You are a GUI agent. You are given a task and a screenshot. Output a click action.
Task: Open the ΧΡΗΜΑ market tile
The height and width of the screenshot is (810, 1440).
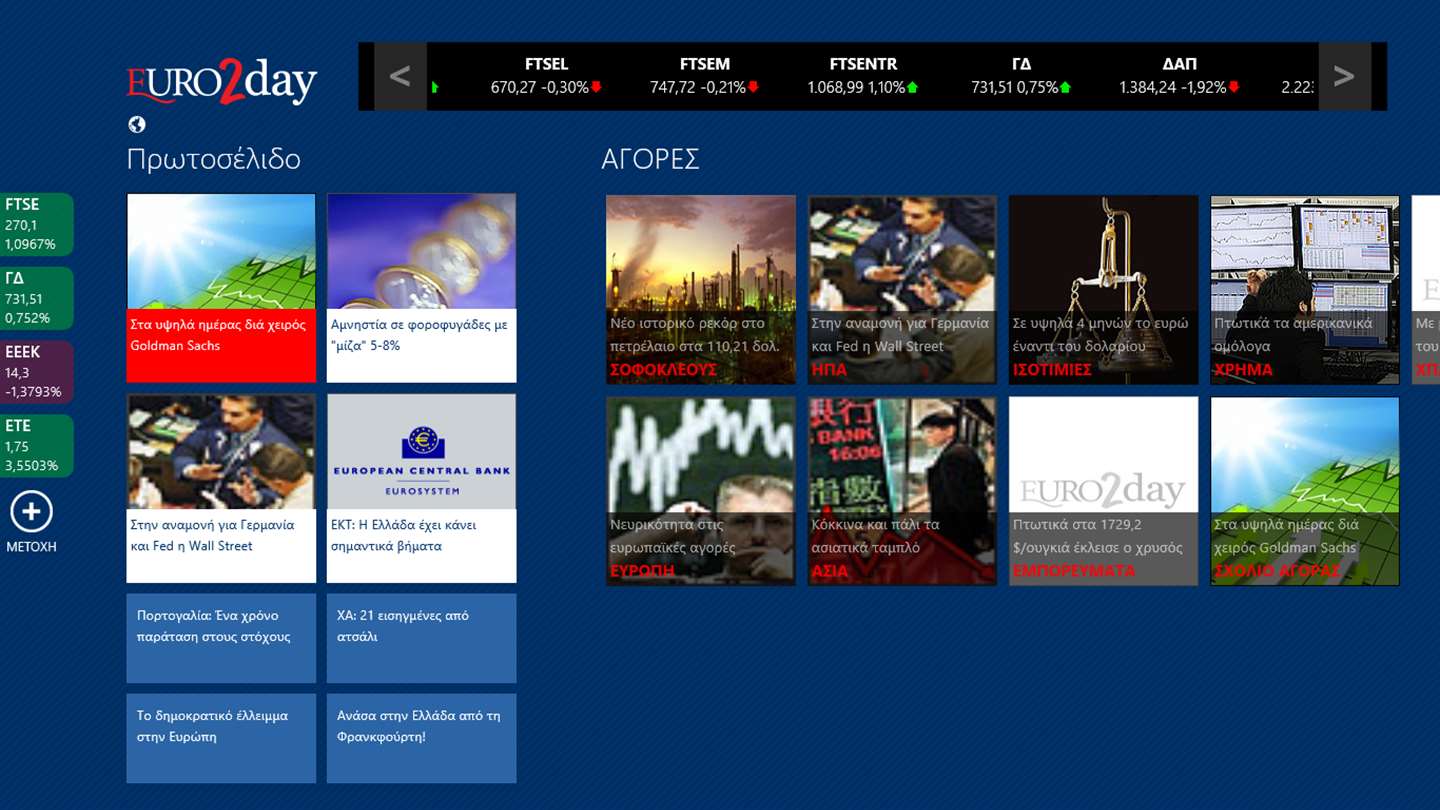click(x=1305, y=290)
